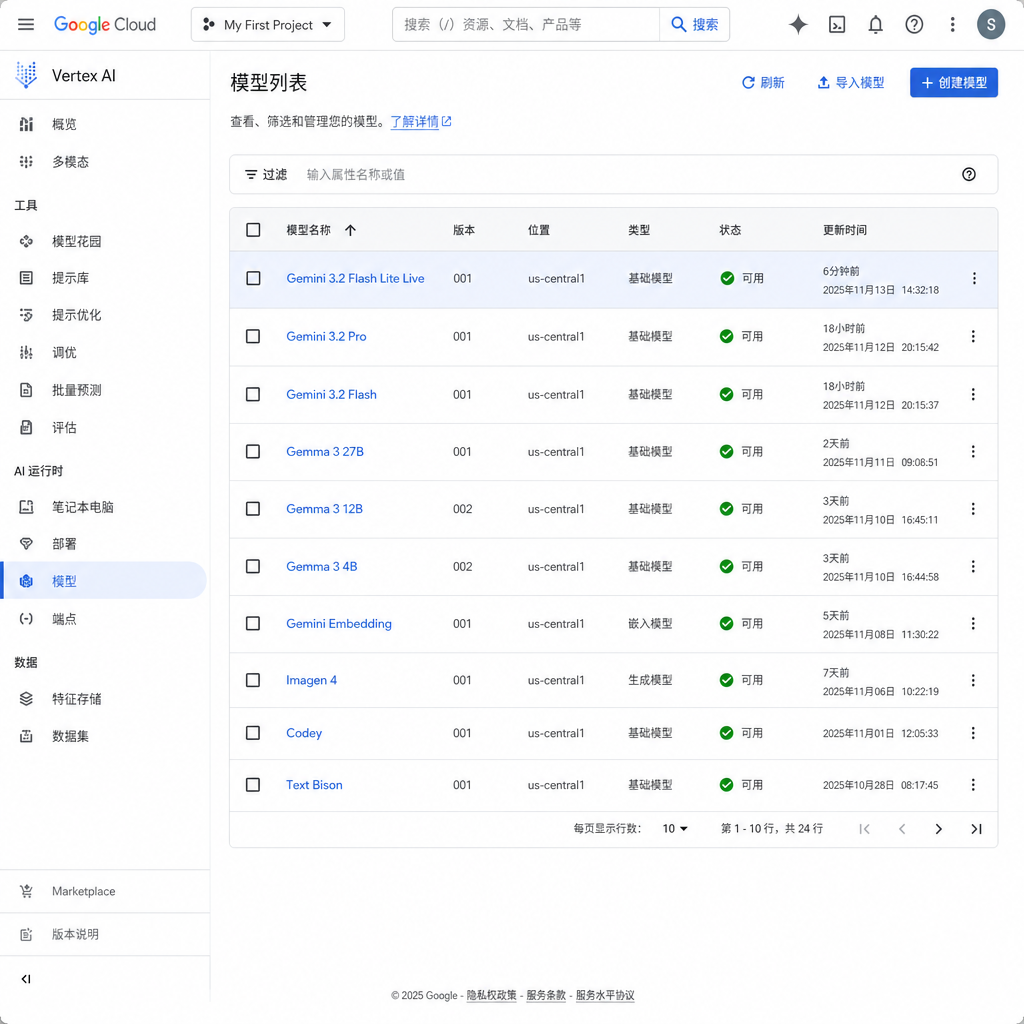
Task: Open row actions for Text Bison
Action: tap(972, 785)
